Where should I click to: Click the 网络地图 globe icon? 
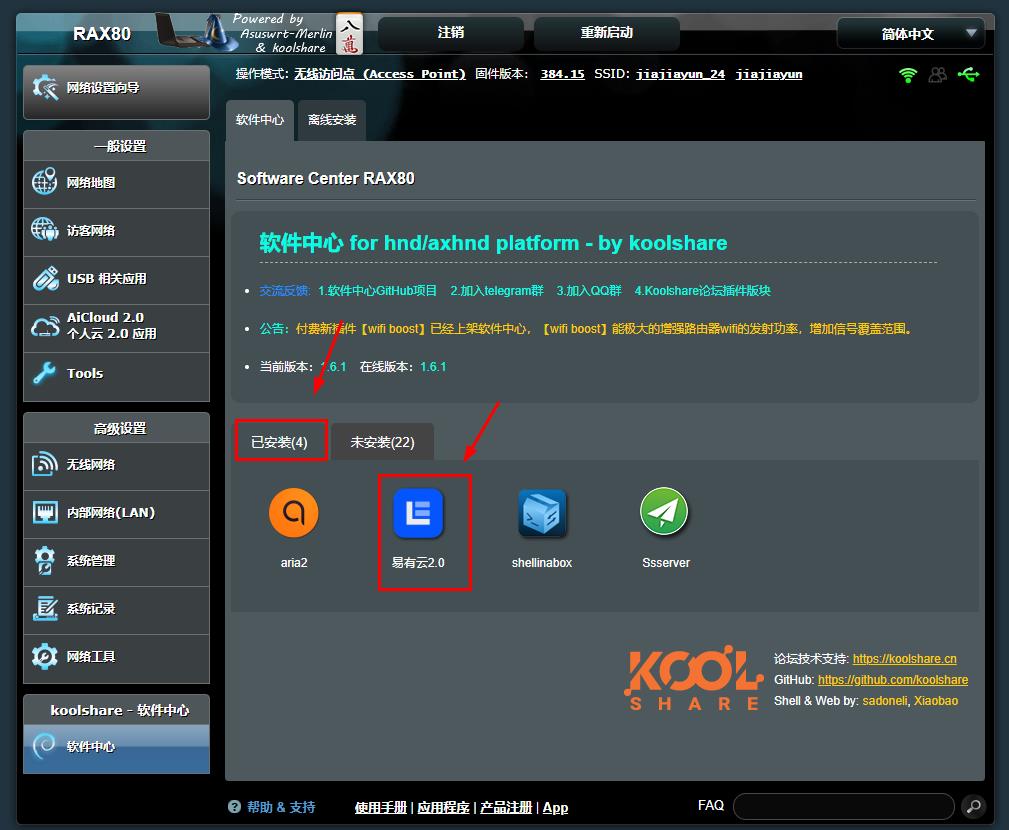(x=45, y=182)
